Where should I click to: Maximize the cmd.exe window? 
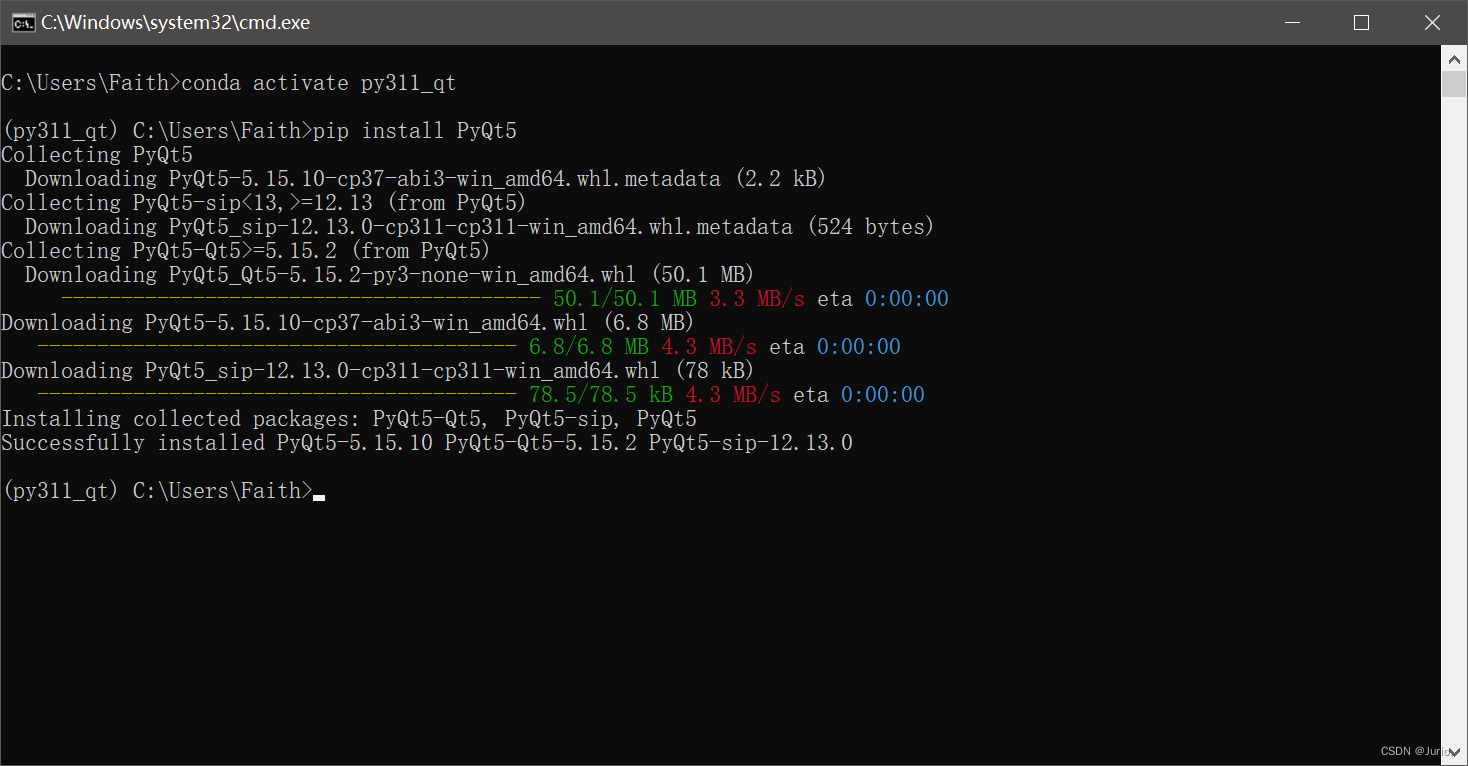(x=1361, y=23)
